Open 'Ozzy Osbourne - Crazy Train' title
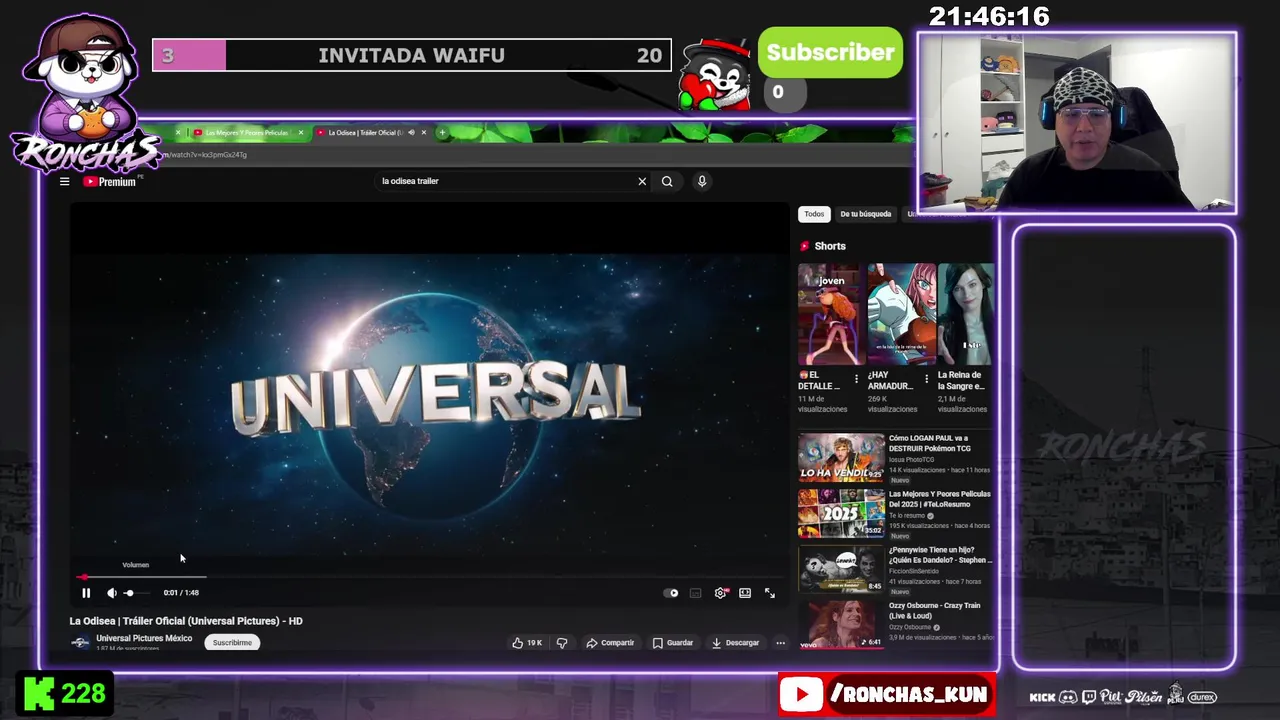Image resolution: width=1280 pixels, height=720 pixels. point(935,610)
